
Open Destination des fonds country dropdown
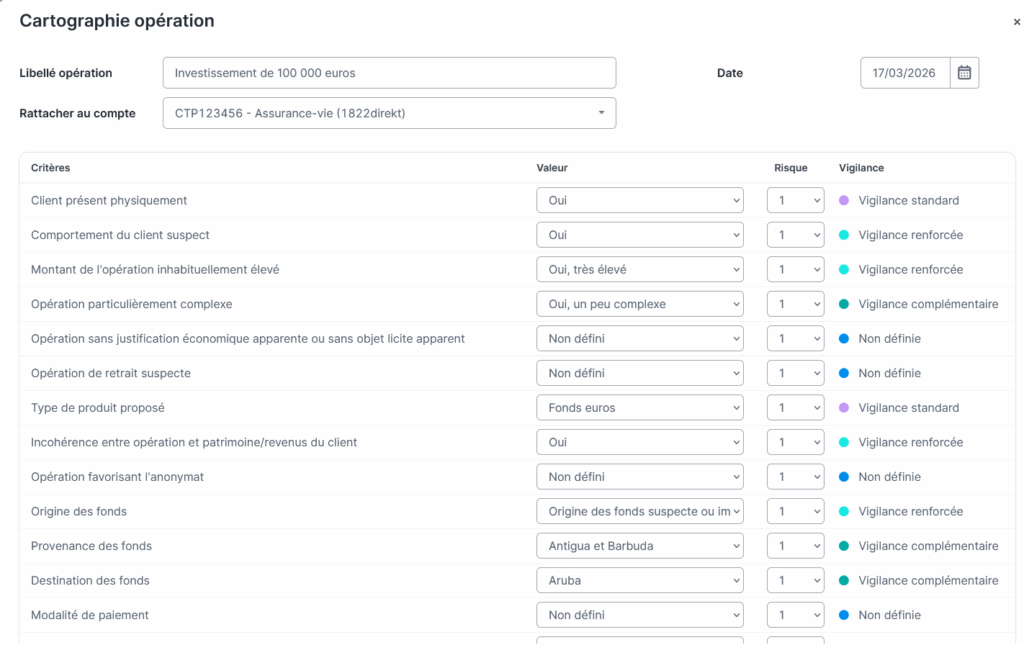click(x=640, y=580)
